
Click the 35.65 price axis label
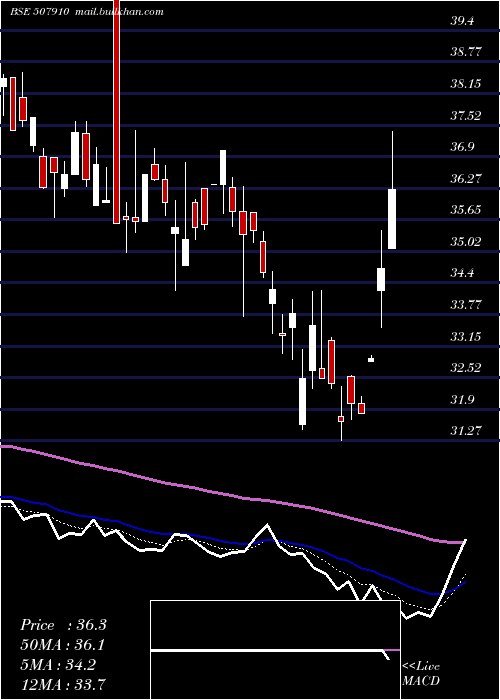(466, 209)
